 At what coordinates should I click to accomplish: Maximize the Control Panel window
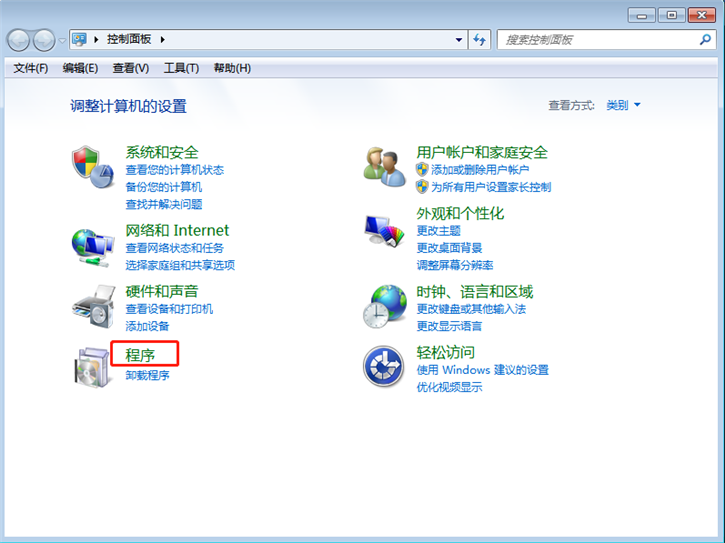coord(671,15)
